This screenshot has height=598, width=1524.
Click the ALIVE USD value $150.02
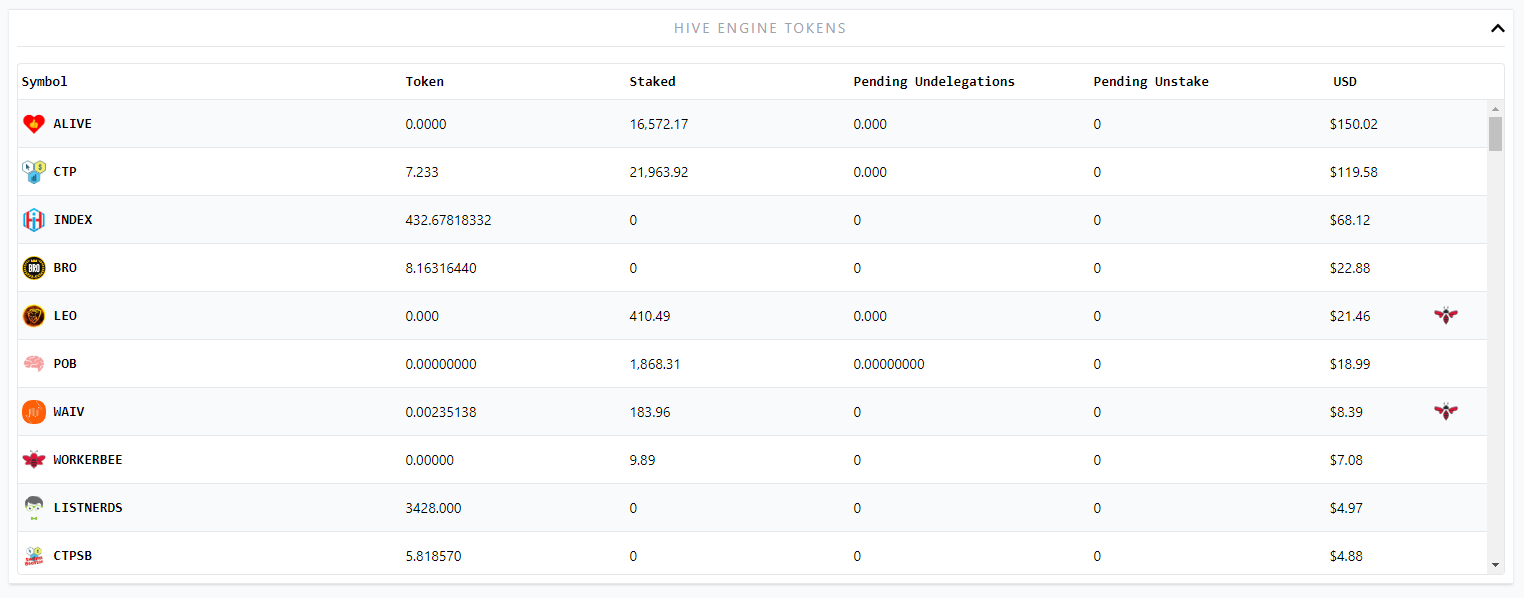coord(1354,124)
